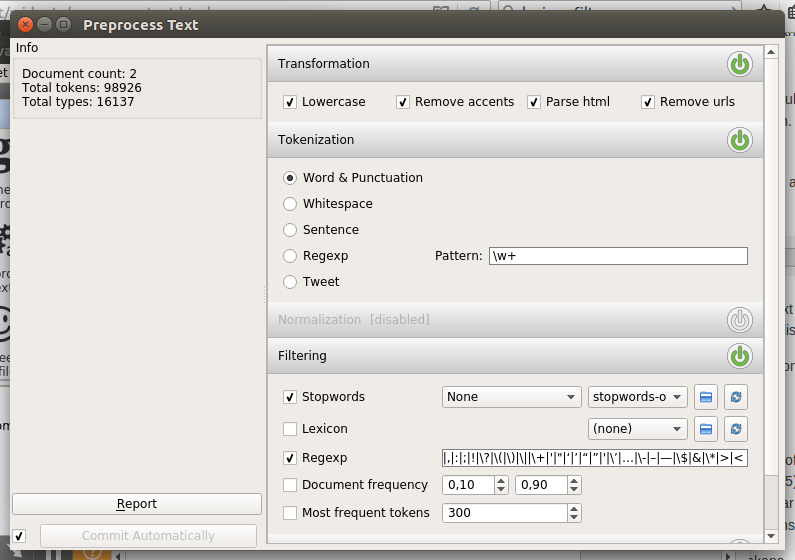Enable the Normalization power button
This screenshot has width=795, height=560.
(x=739, y=320)
